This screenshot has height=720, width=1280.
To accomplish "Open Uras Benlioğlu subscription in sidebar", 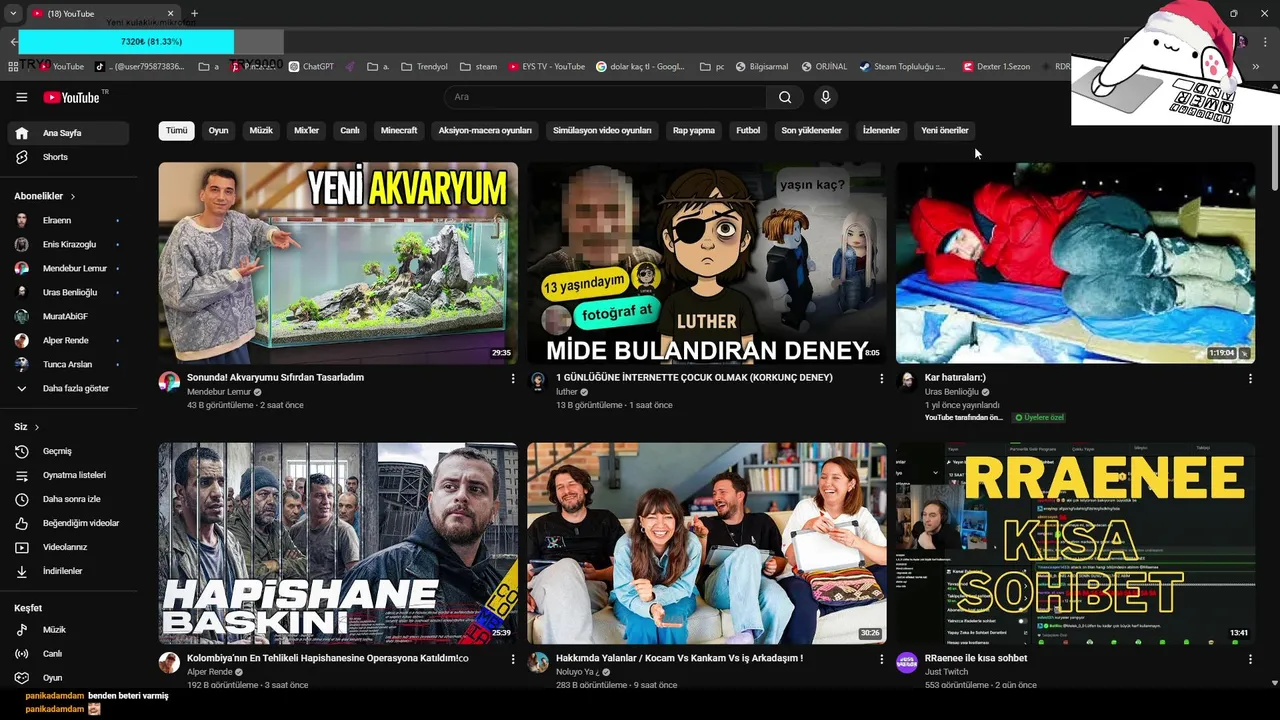I will click(69, 292).
